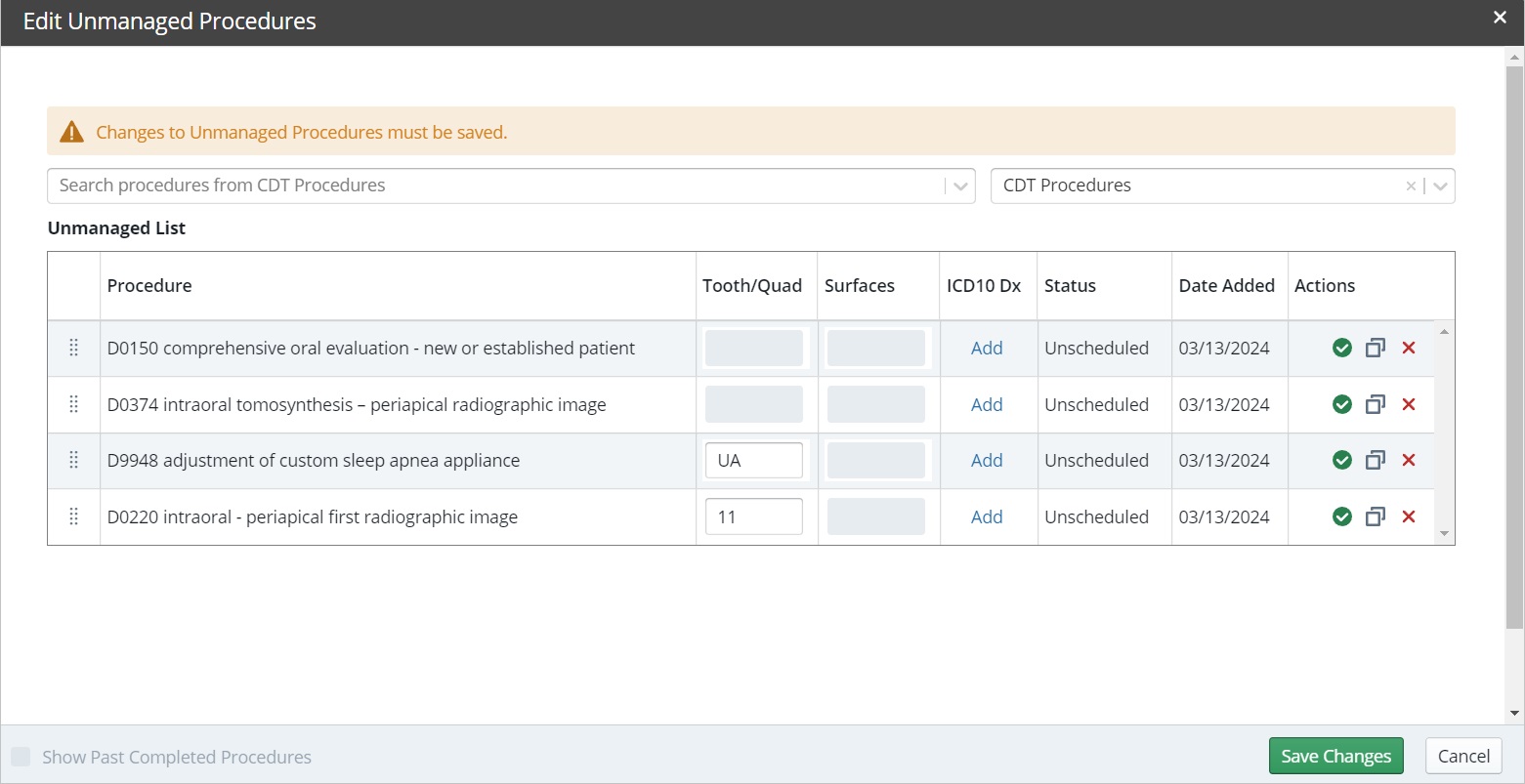
Task: Mark D0374 intraoral tomosynthesis as complete
Action: tap(1342, 404)
